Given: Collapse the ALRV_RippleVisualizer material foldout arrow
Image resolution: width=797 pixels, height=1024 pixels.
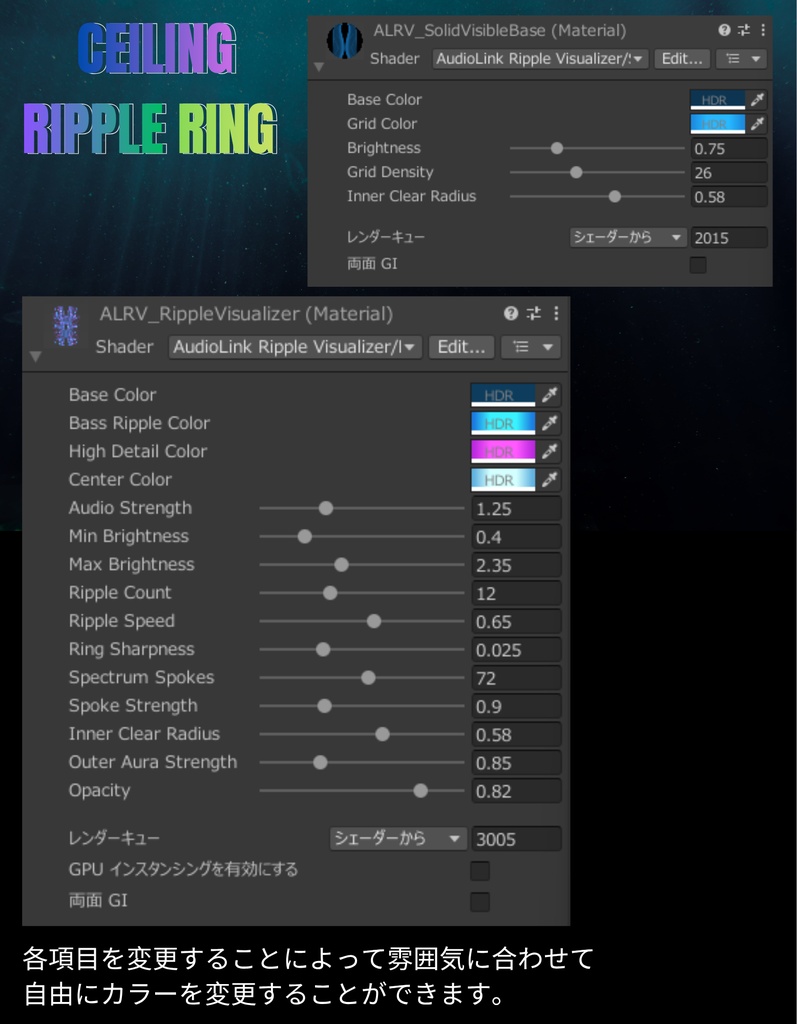Looking at the screenshot, I should pyautogui.click(x=35, y=356).
